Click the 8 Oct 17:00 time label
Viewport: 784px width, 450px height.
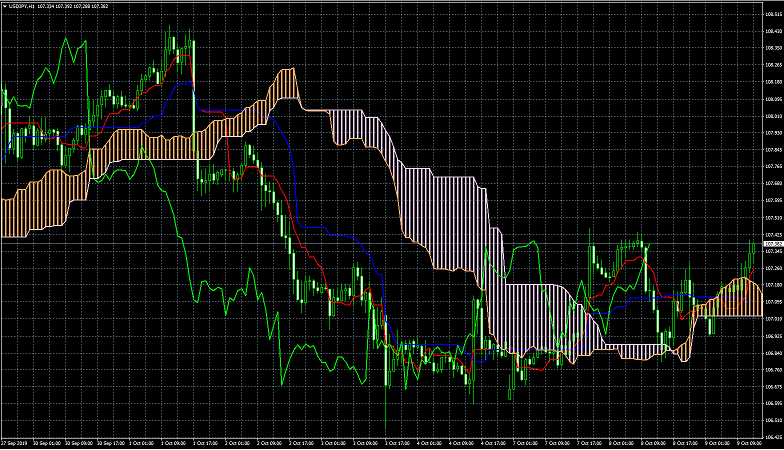point(686,443)
